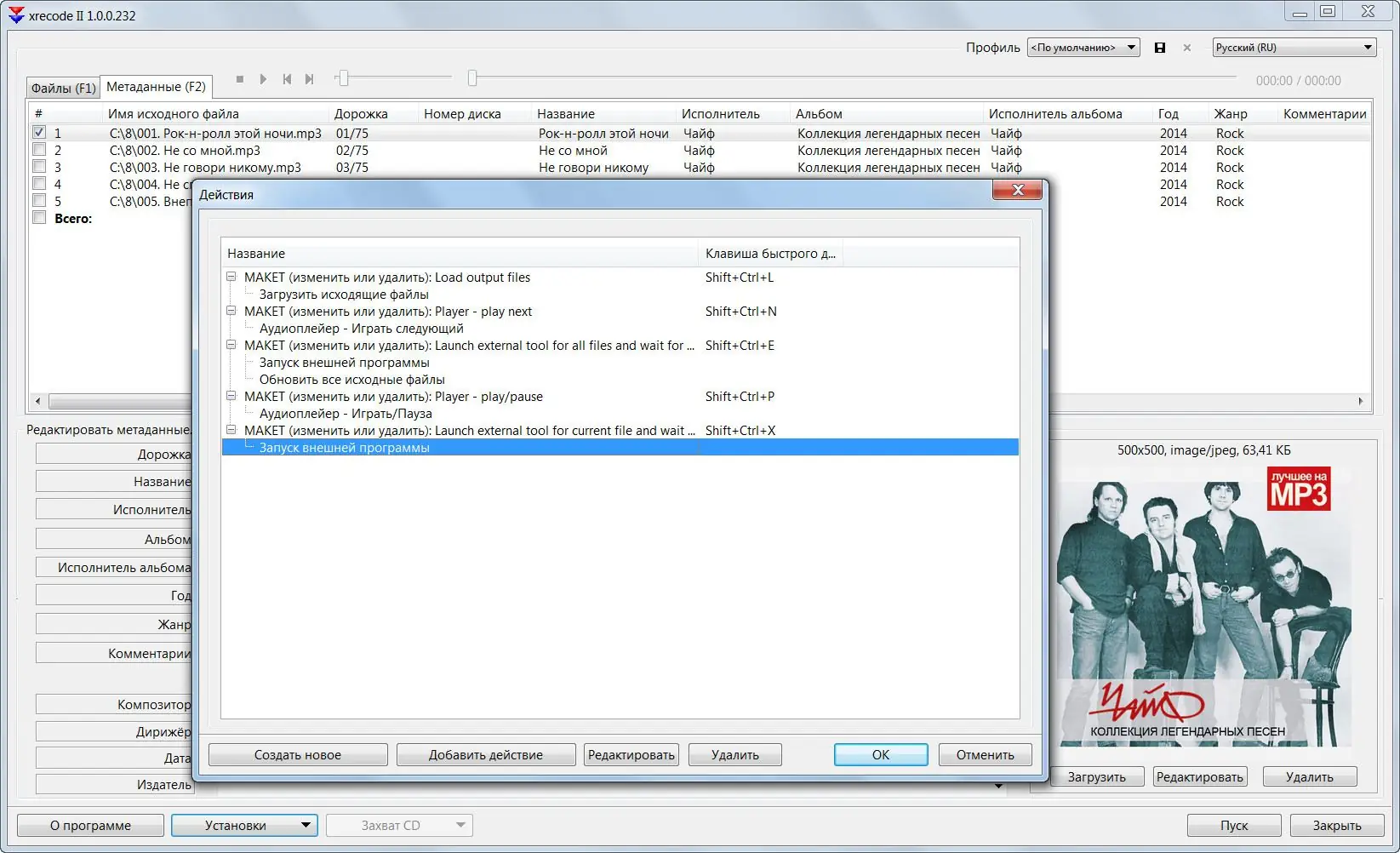The image size is (1400, 853).
Task: Move the playback position slider handle
Action: tap(343, 77)
